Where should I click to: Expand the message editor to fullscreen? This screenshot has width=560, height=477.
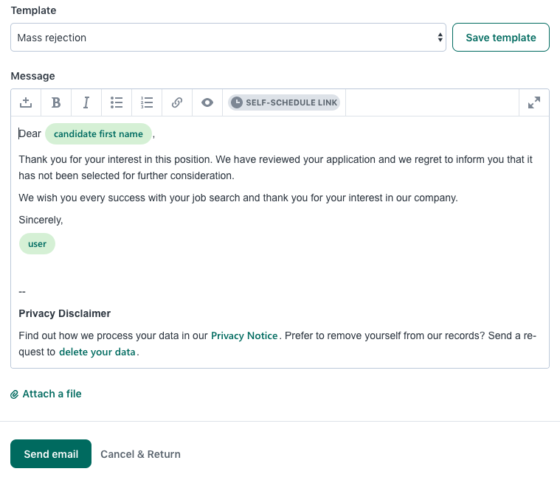[534, 102]
